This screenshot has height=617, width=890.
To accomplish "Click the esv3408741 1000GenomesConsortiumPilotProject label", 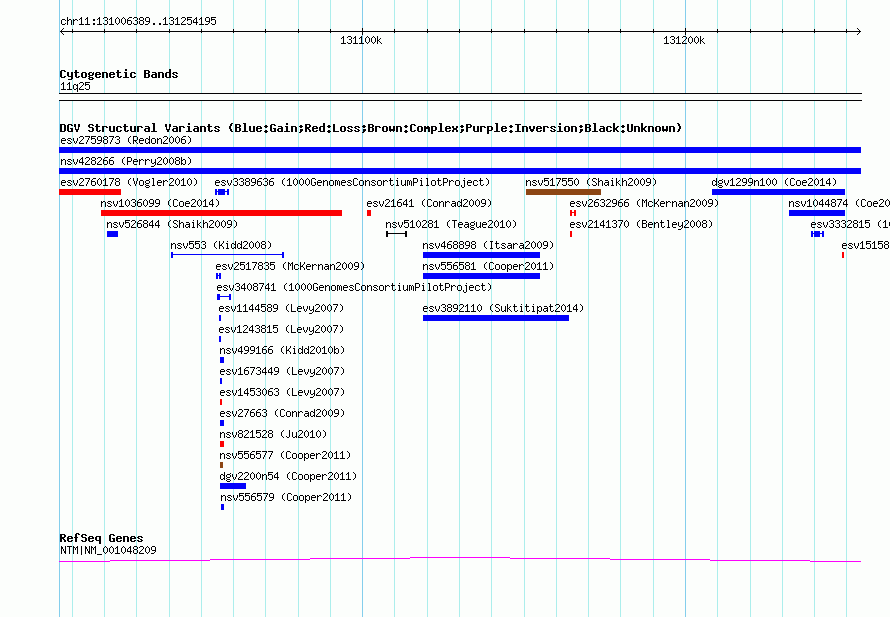I will [x=354, y=287].
